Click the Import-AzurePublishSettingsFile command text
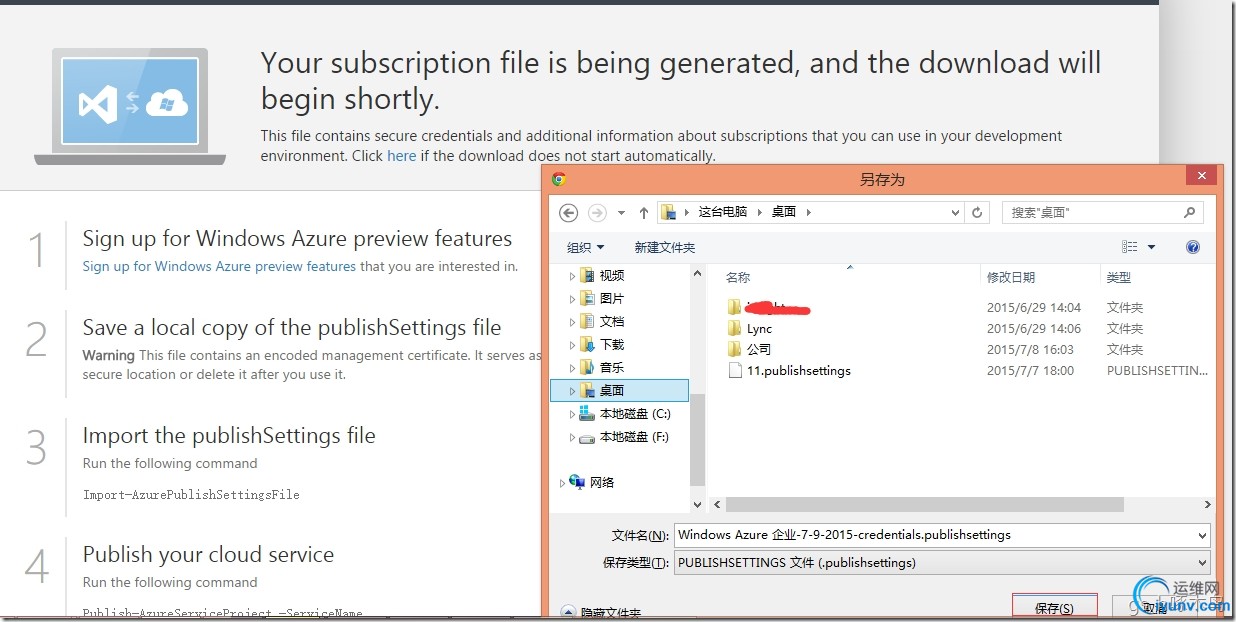1236x622 pixels. (x=191, y=494)
